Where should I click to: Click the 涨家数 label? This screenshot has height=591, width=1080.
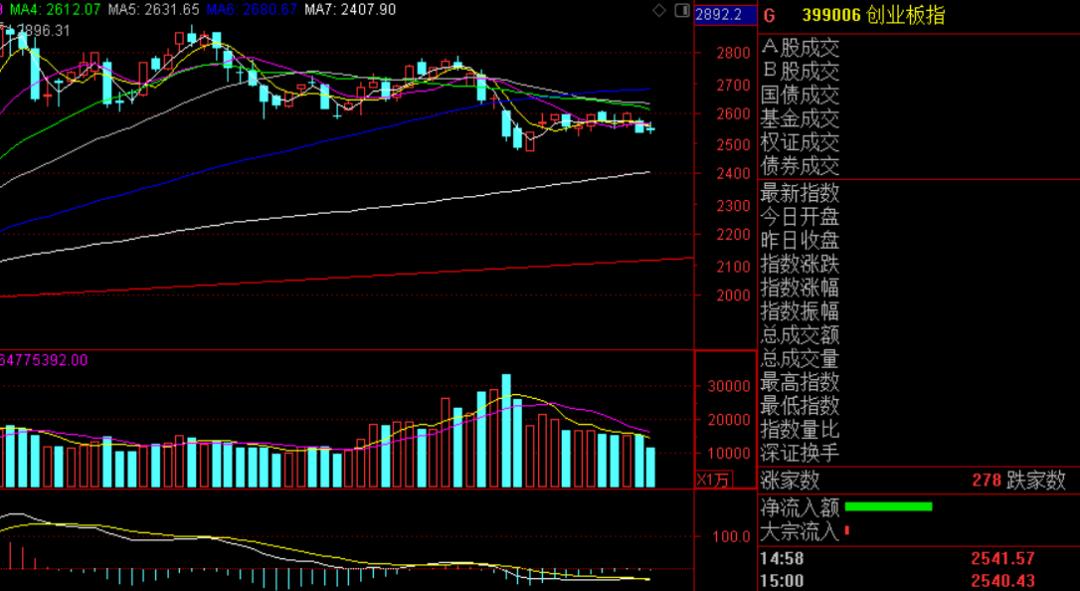click(790, 479)
